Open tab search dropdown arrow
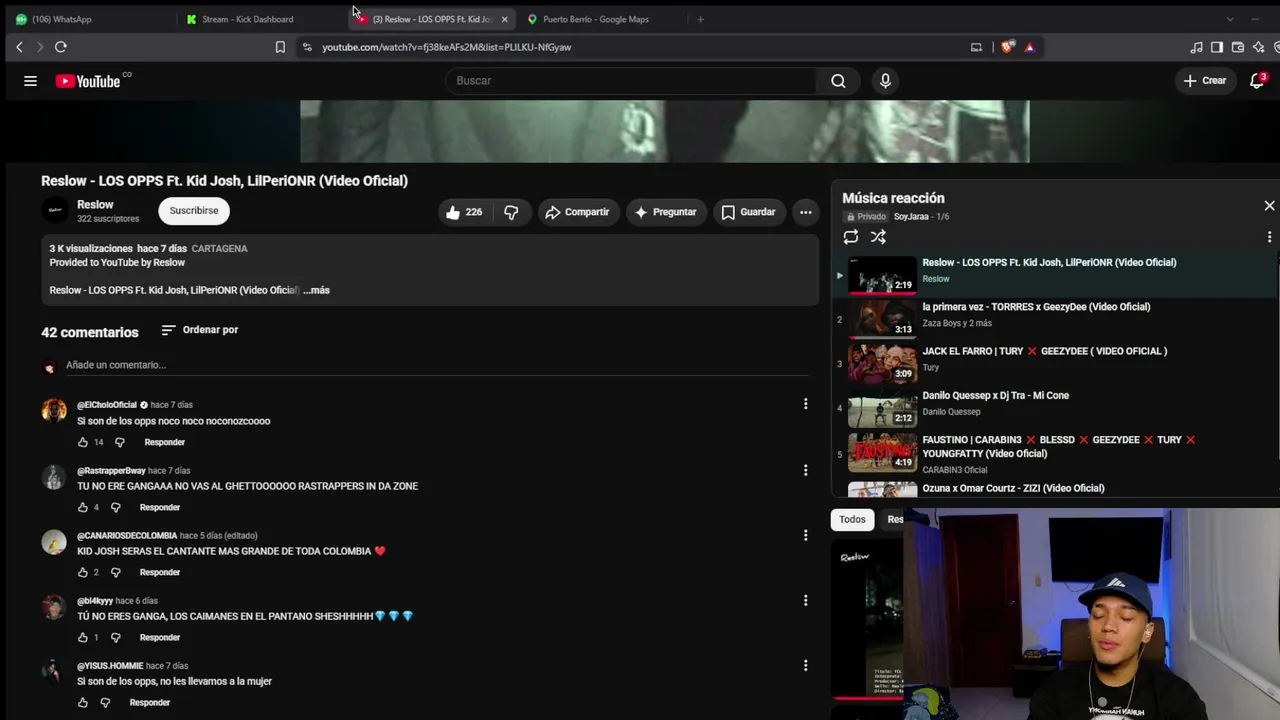The image size is (1280, 720). [1229, 19]
